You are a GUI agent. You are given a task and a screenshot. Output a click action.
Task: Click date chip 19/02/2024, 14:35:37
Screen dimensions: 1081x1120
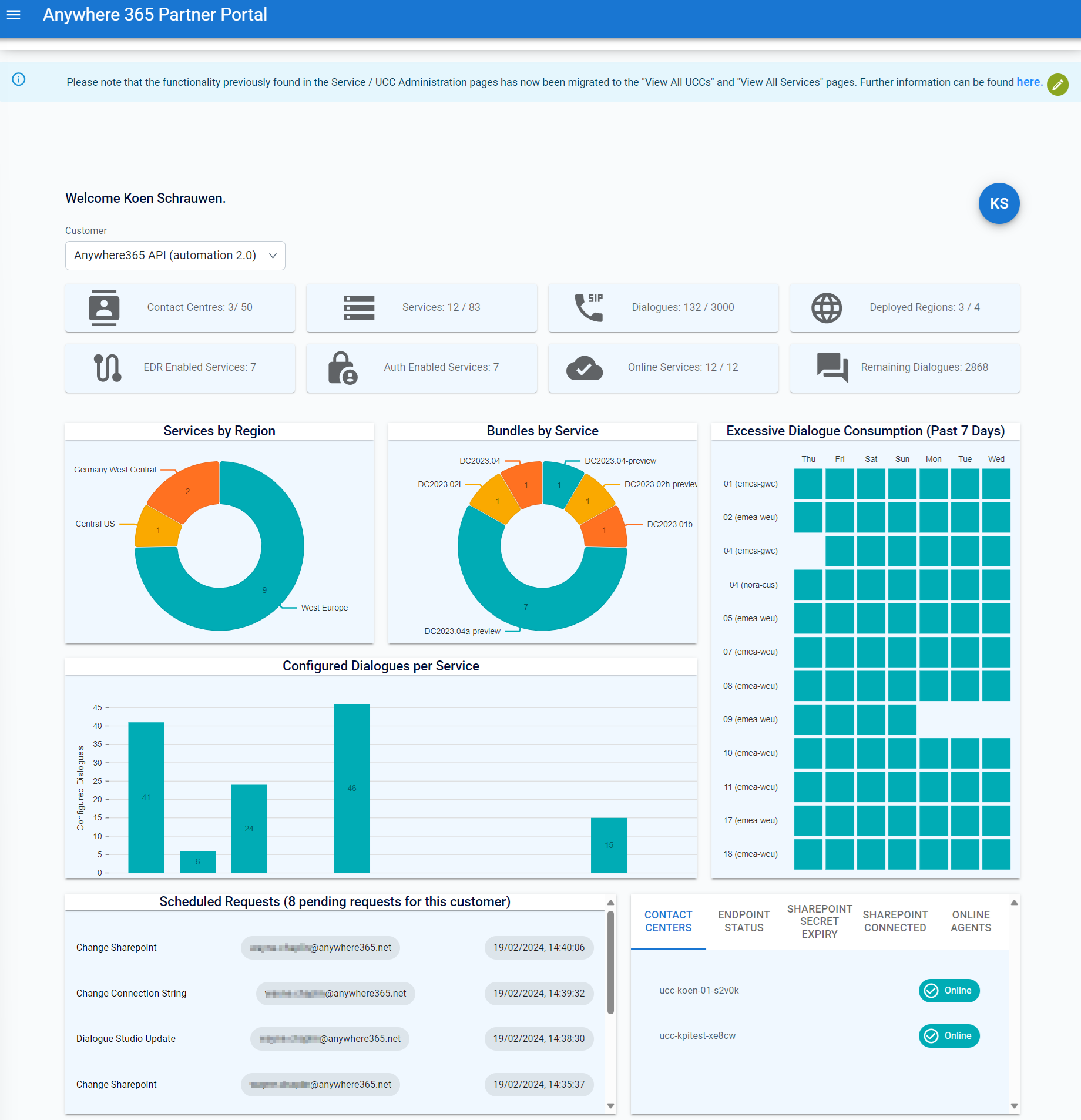click(539, 1085)
